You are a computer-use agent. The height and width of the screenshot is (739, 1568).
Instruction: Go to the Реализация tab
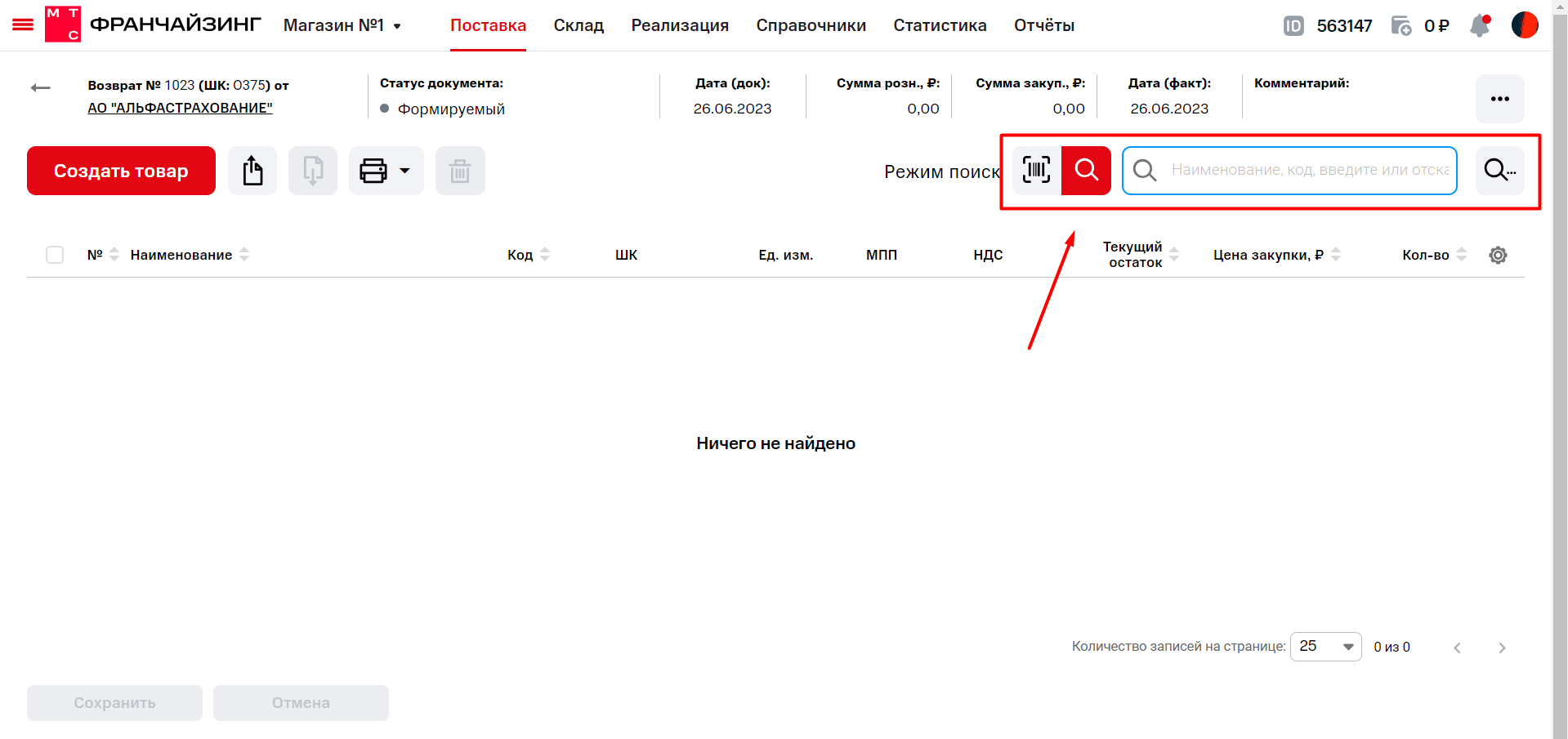click(680, 25)
